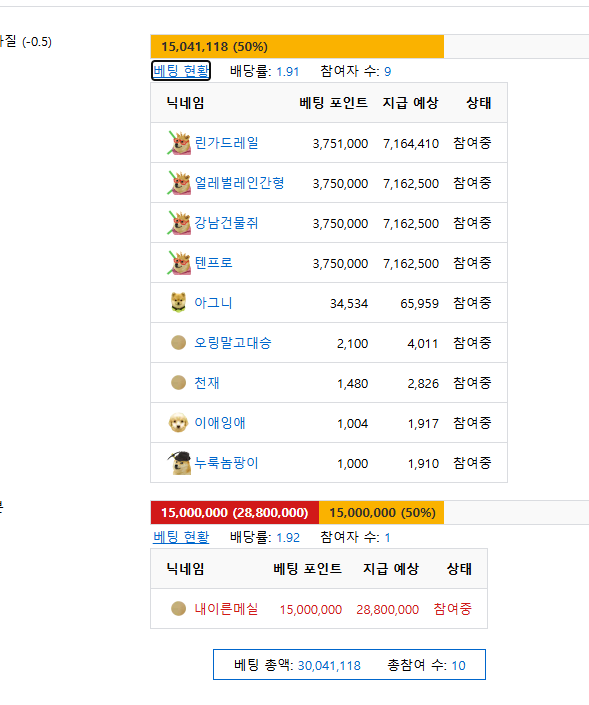Click expected payout 2,826
The height and width of the screenshot is (705, 589).
coord(423,384)
